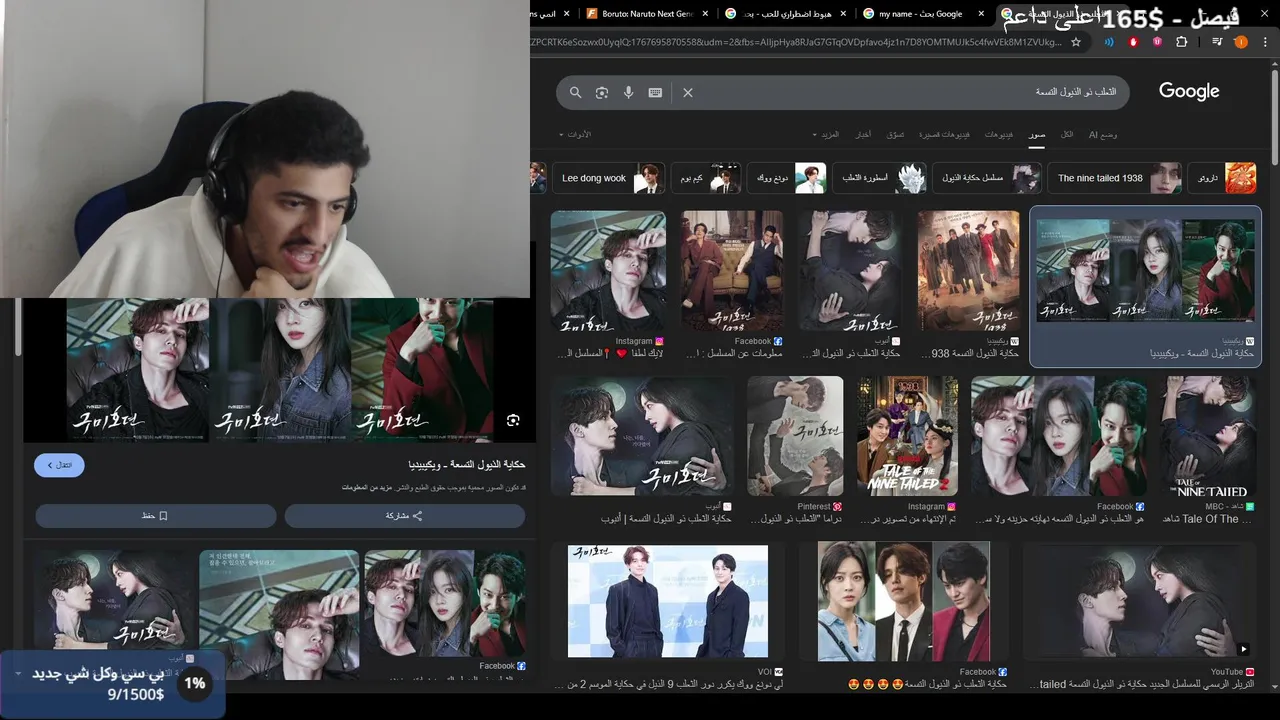The width and height of the screenshot is (1280, 720).
Task: Click the play icon on the YouTube trailer thumbnail
Action: coord(1243,649)
